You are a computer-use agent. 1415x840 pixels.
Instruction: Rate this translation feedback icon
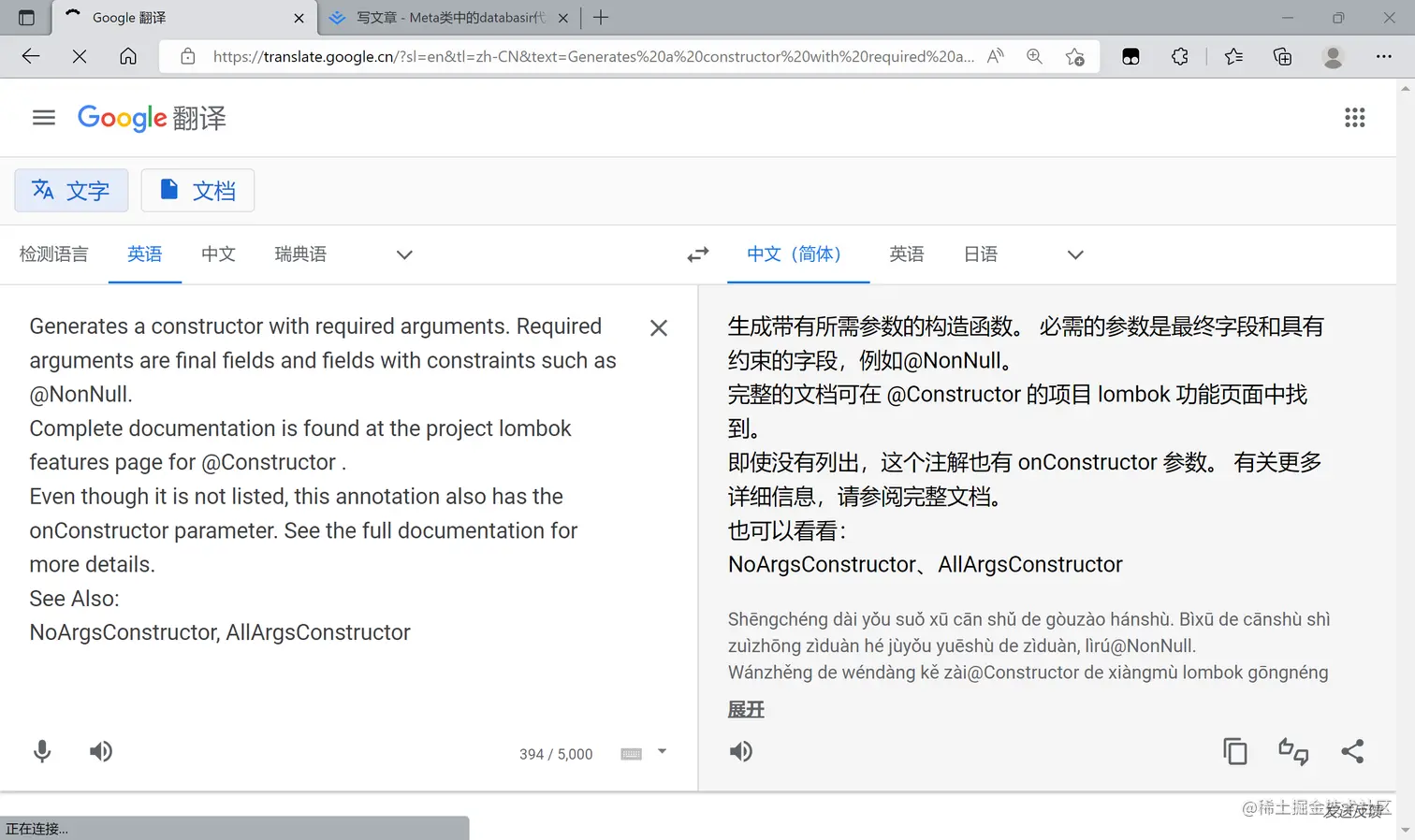coord(1293,751)
